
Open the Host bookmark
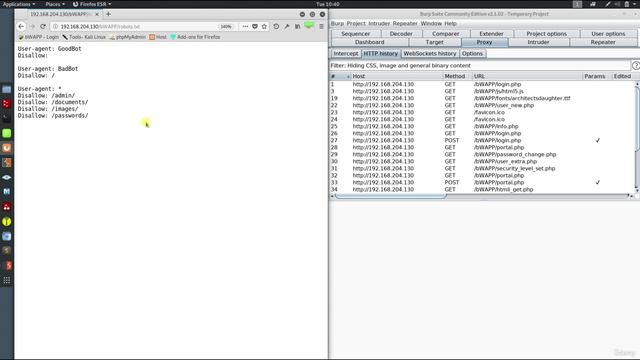(x=158, y=37)
